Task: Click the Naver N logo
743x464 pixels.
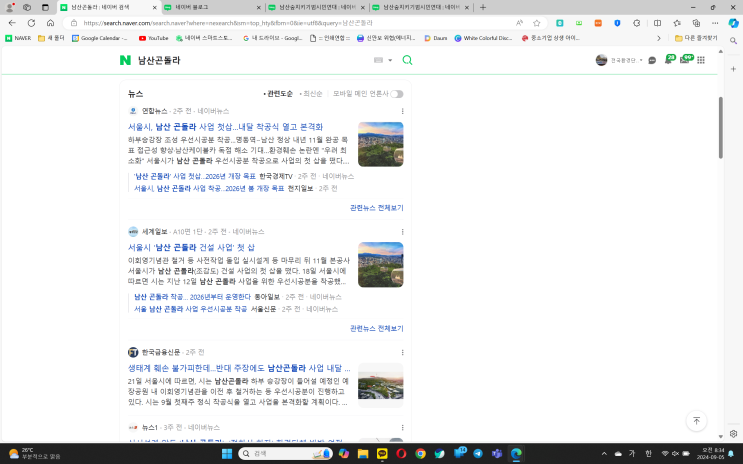Action: point(125,60)
